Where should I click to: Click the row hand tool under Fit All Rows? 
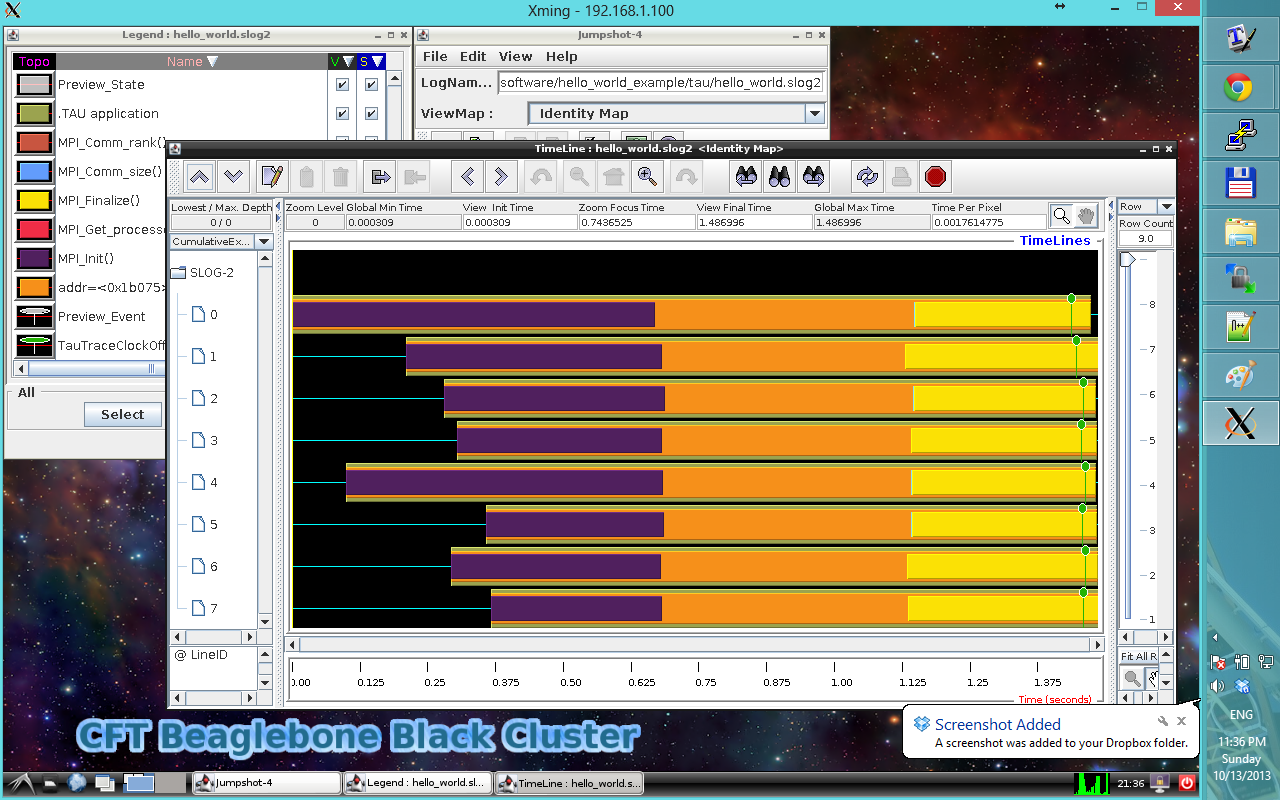tap(1152, 678)
